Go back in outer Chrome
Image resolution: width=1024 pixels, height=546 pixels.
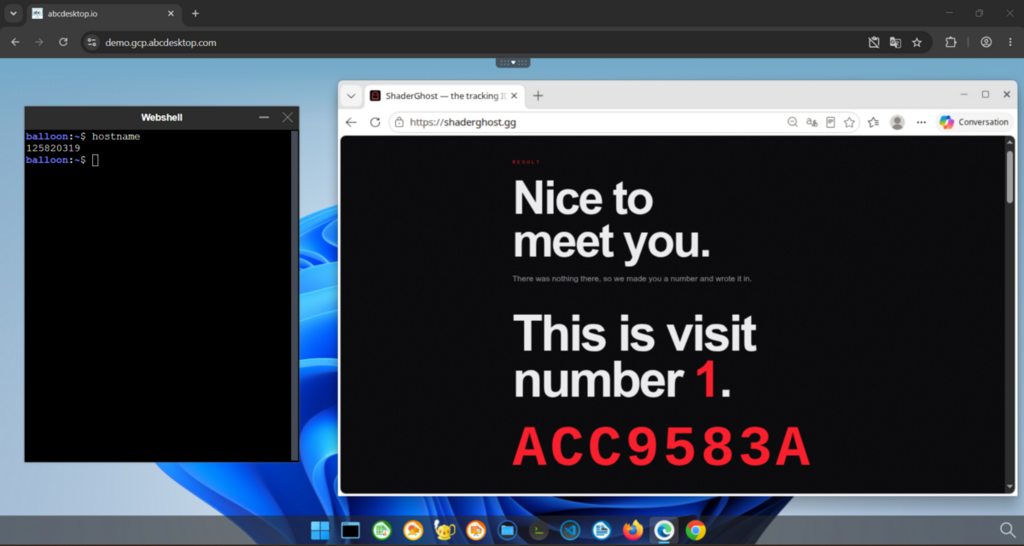[x=16, y=42]
